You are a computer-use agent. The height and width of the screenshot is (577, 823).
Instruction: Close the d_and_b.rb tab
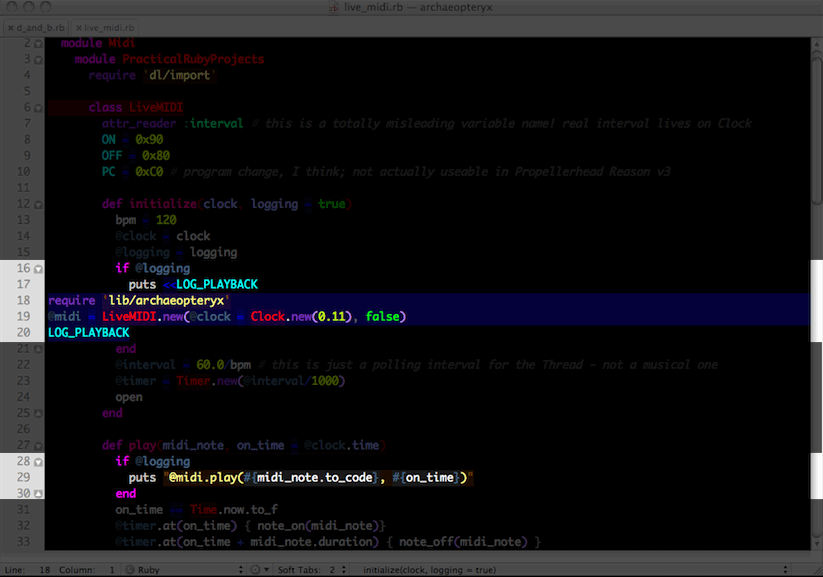point(10,28)
